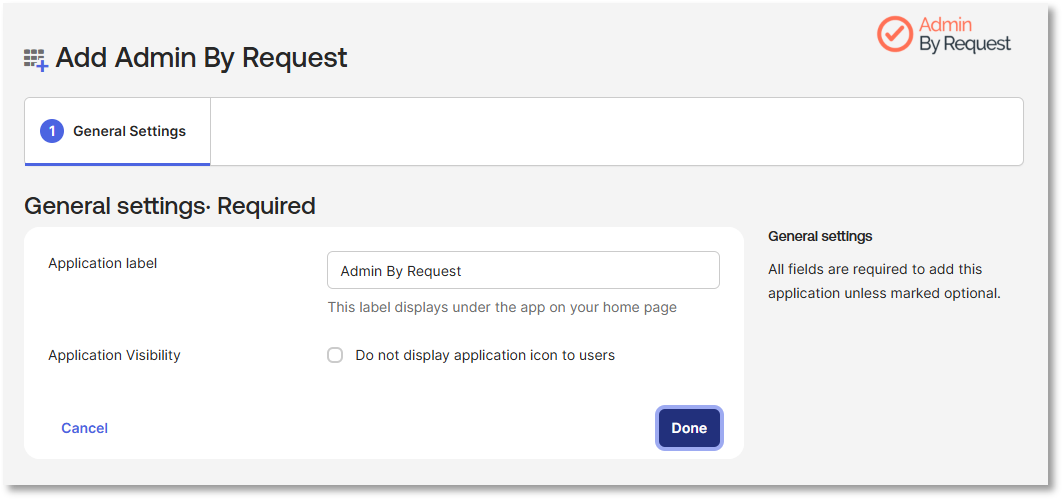Cancel adding the application
The height and width of the screenshot is (499, 1062).
(85, 428)
